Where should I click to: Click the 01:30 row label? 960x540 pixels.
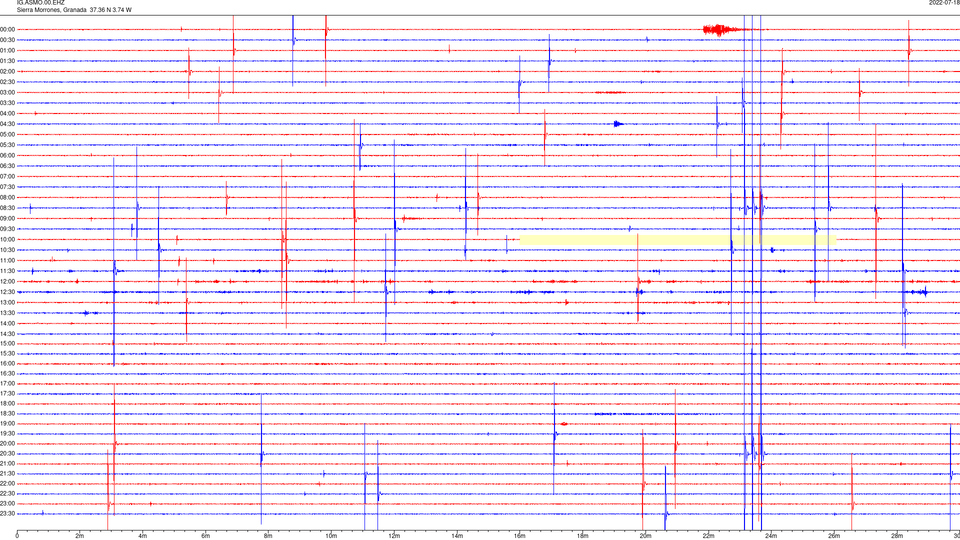point(8,61)
